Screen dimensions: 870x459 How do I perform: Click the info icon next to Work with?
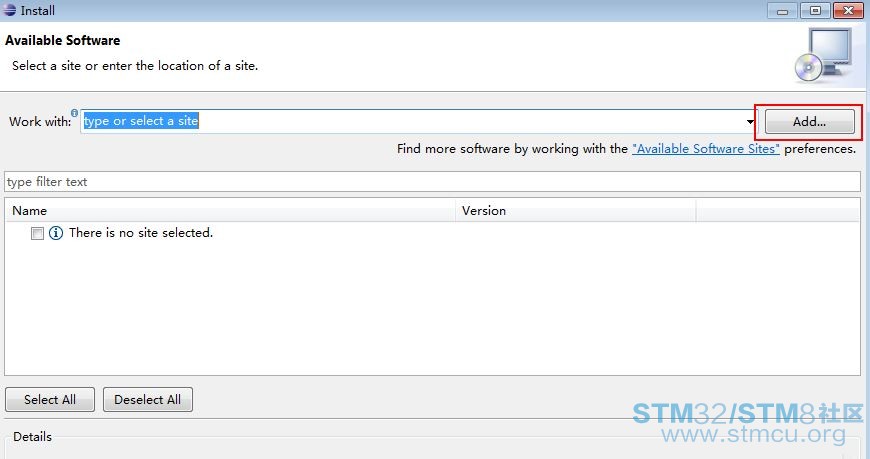74,113
